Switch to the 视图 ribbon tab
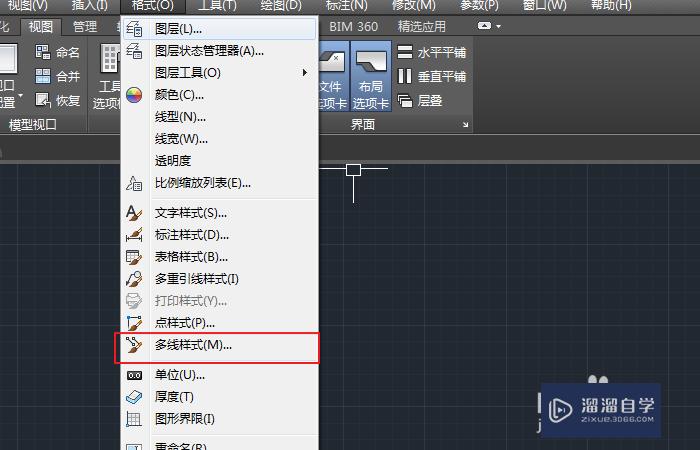This screenshot has height=450, width=700. click(x=41, y=27)
